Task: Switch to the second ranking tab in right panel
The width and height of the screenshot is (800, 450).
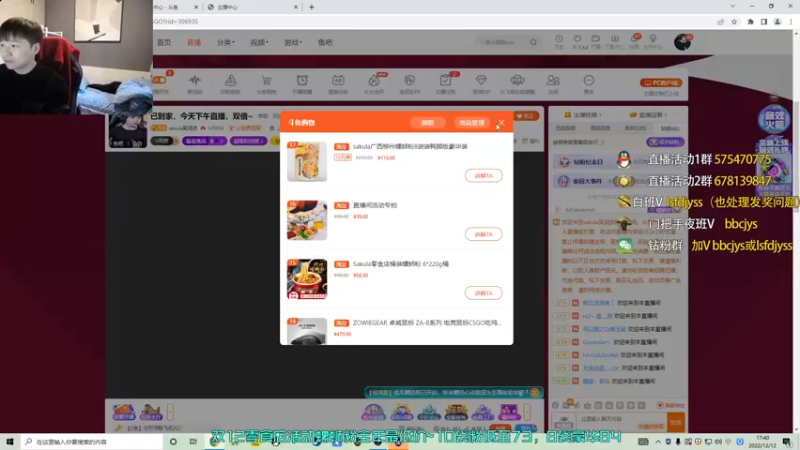Action: (x=600, y=128)
